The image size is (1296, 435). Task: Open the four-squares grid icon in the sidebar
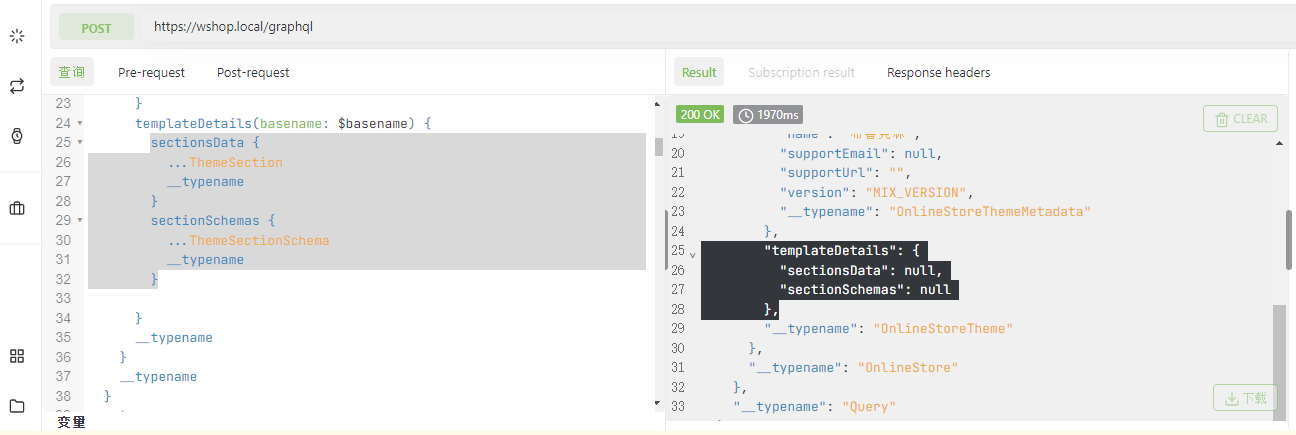[x=17, y=356]
